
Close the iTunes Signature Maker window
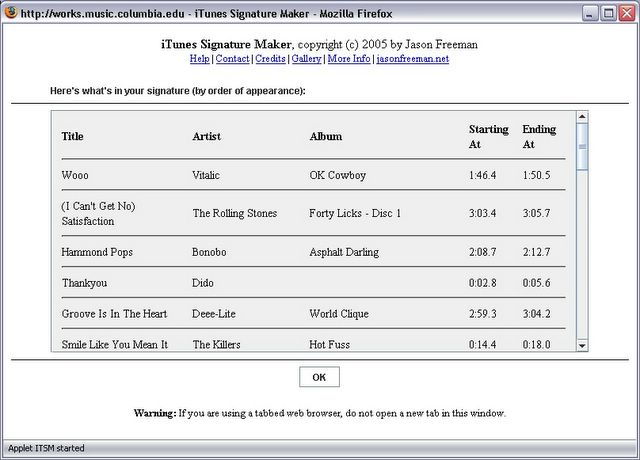(x=627, y=13)
